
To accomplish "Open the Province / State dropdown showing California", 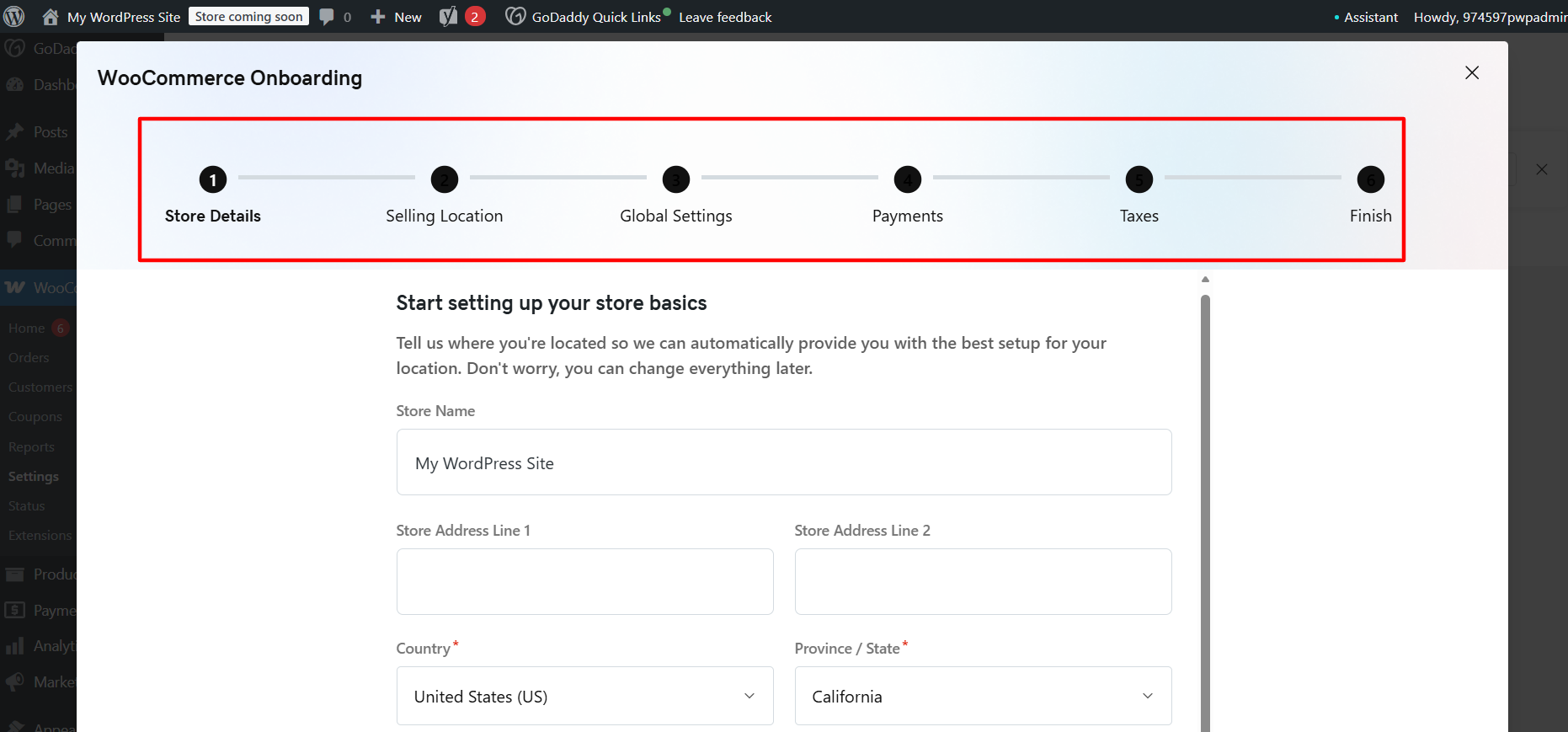I will (983, 696).
